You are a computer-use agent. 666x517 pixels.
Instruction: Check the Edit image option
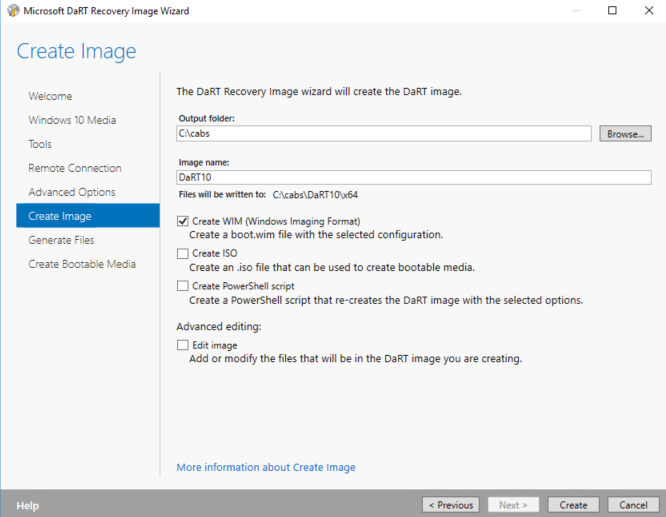(183, 345)
